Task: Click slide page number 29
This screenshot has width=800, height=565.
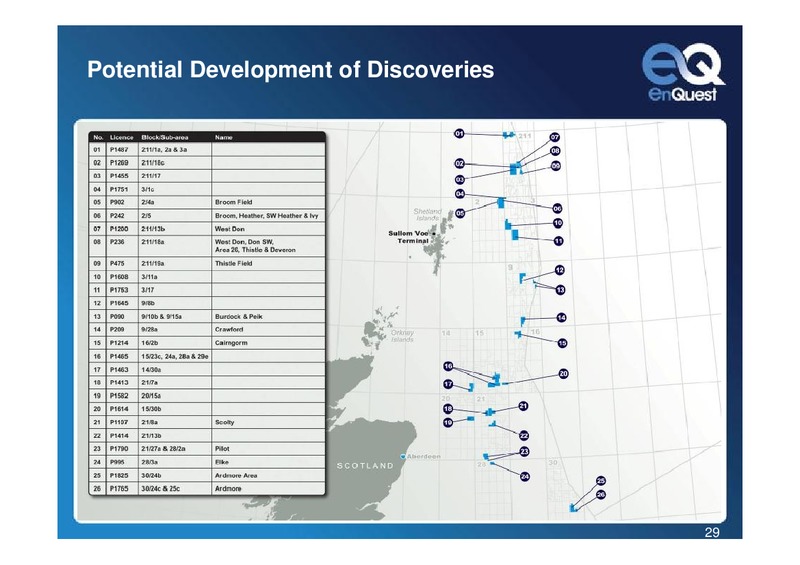Action: coord(712,532)
